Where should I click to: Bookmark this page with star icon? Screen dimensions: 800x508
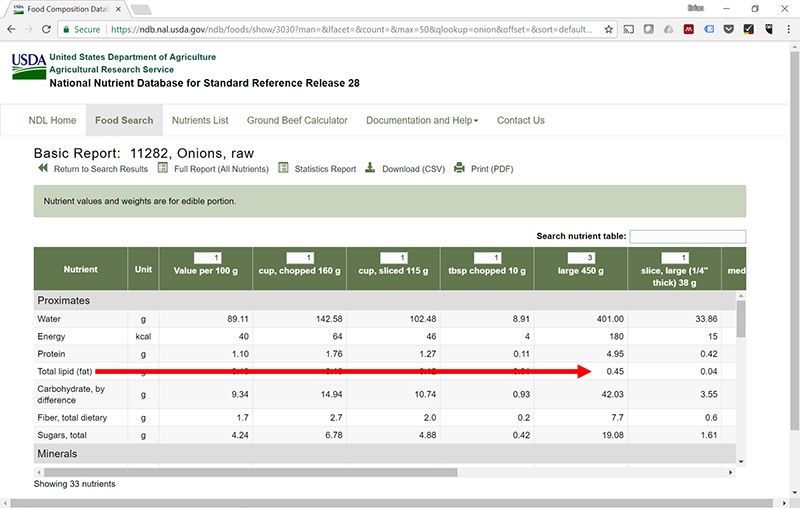pyautogui.click(x=608, y=29)
